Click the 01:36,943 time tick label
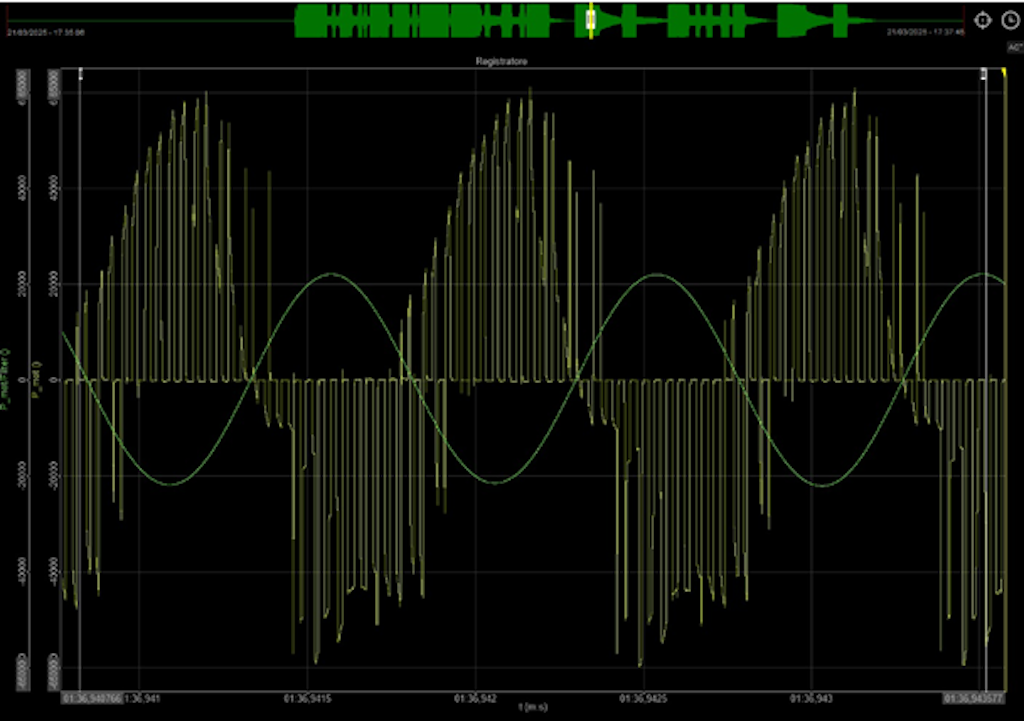 click(x=811, y=699)
